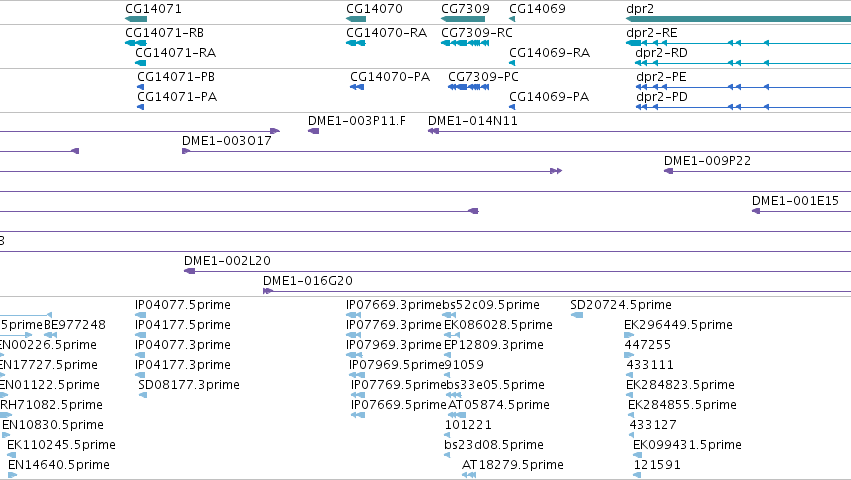Viewport: 851px width, 480px height.
Task: Select EST bs52c09.5prime
Action: coord(491,305)
